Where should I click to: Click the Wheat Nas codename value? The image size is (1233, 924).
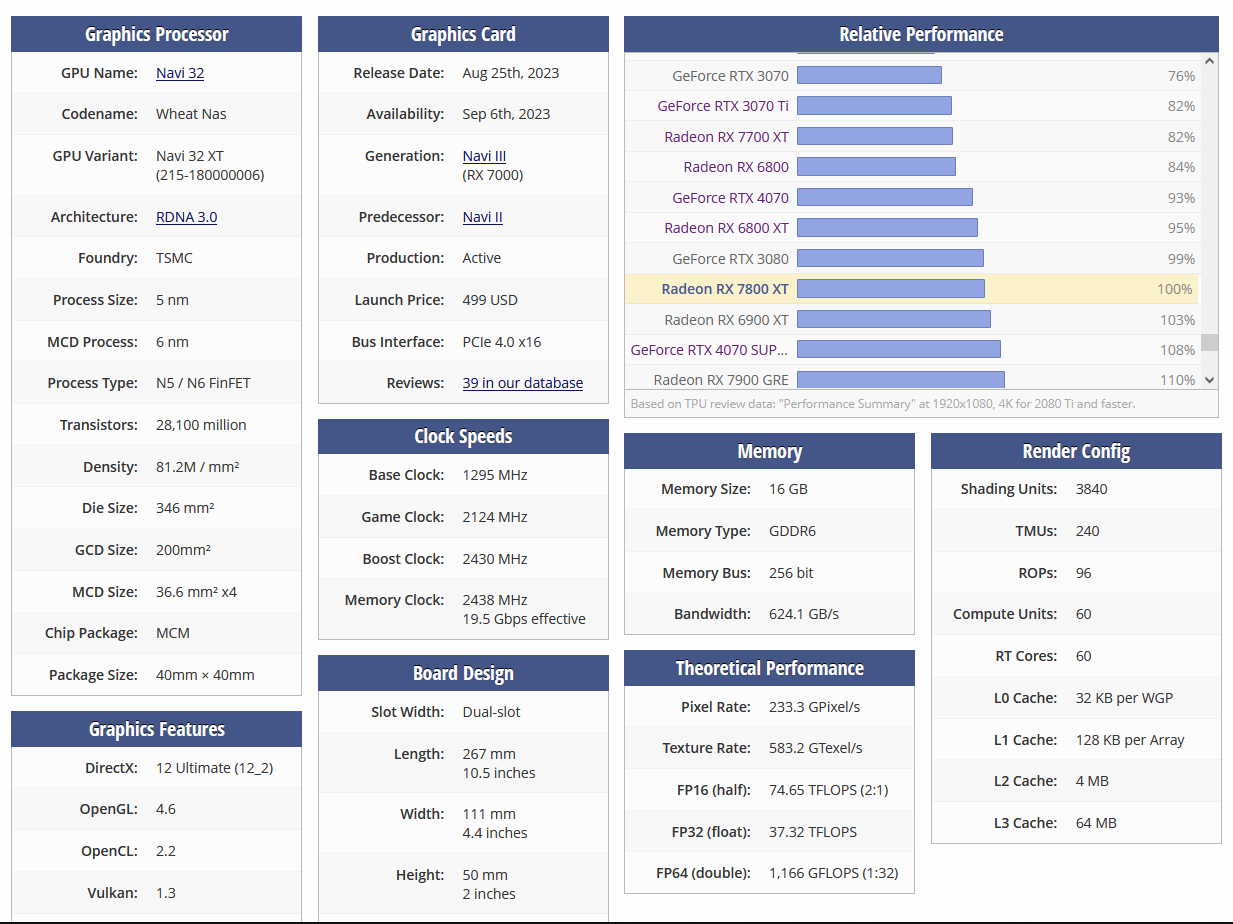point(191,114)
